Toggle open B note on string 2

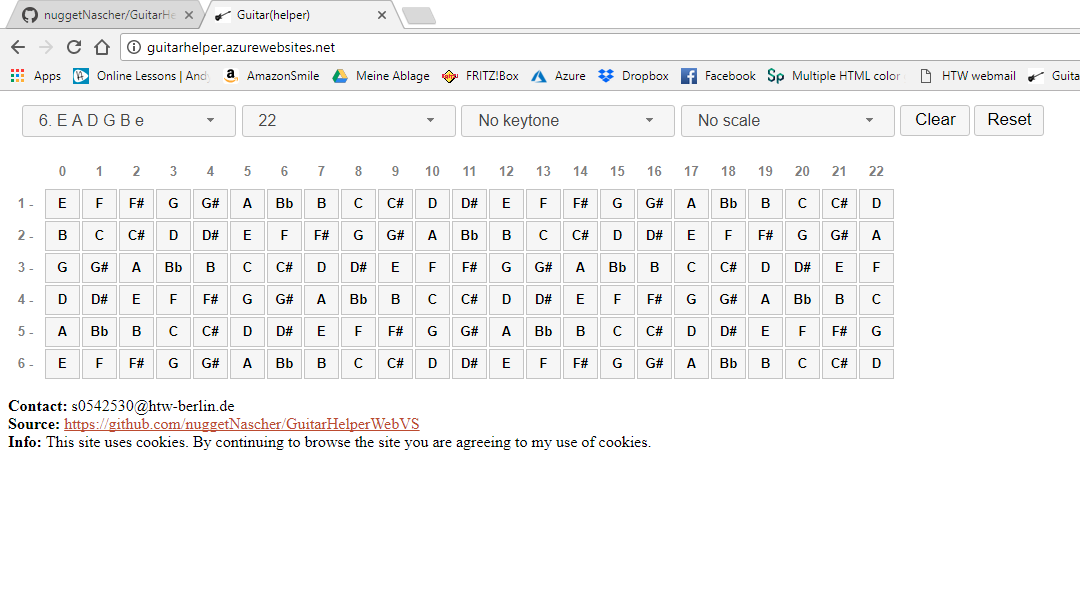pyautogui.click(x=62, y=235)
